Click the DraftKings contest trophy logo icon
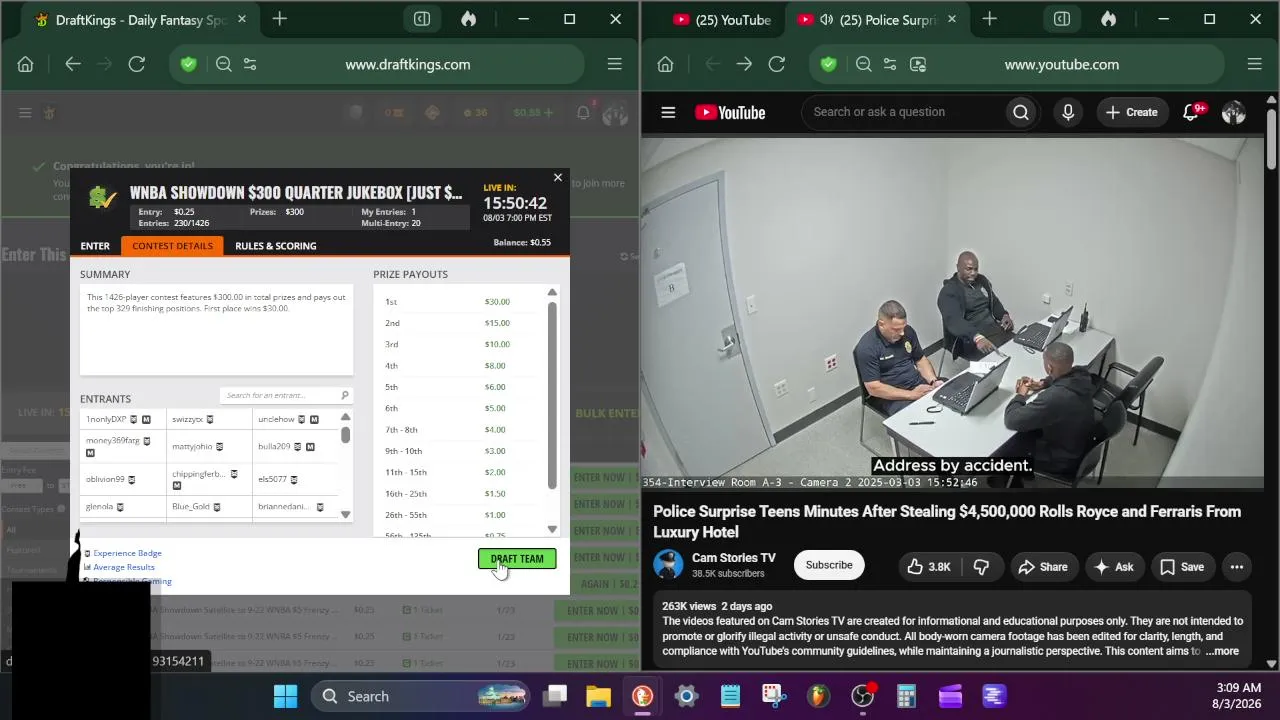 point(103,197)
